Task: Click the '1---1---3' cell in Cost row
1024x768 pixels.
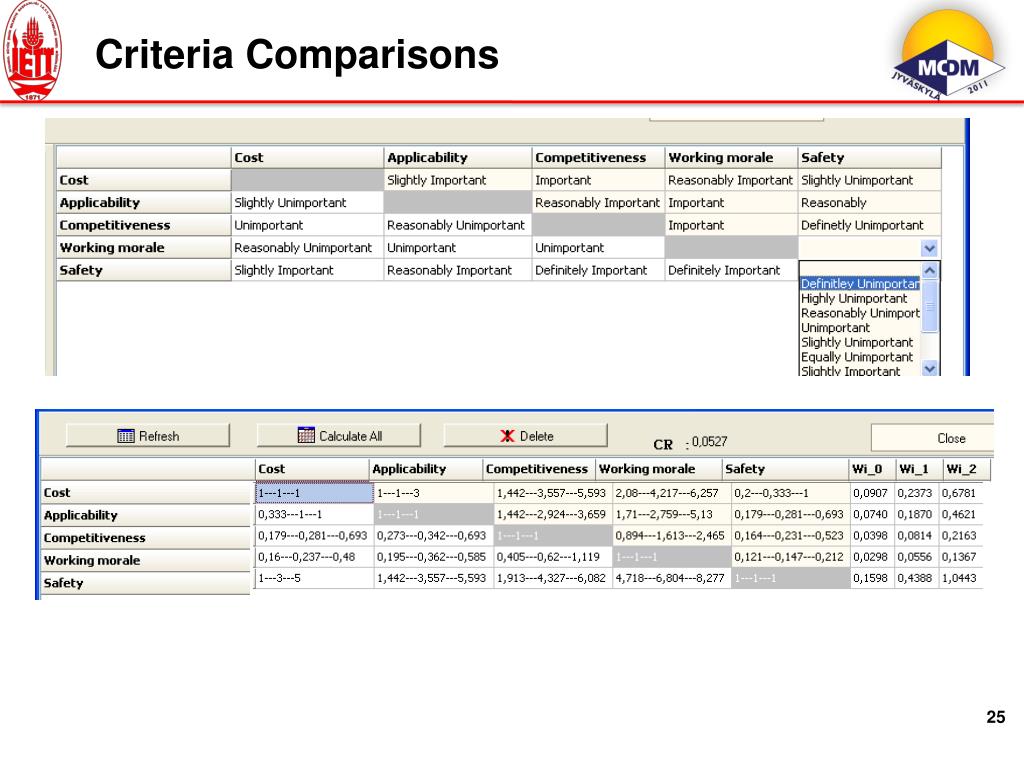Action: tap(434, 493)
